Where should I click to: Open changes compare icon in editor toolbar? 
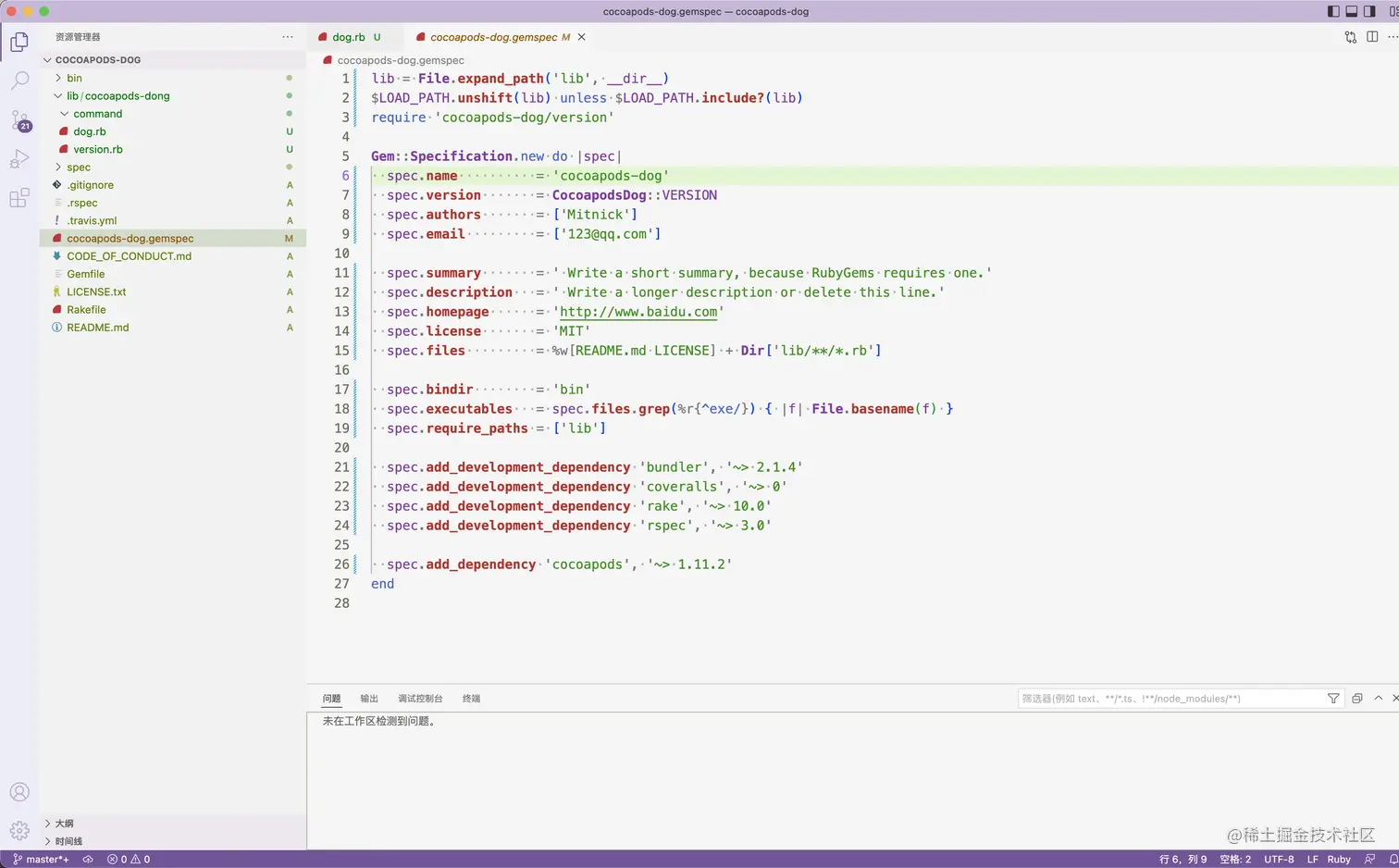pos(1351,37)
